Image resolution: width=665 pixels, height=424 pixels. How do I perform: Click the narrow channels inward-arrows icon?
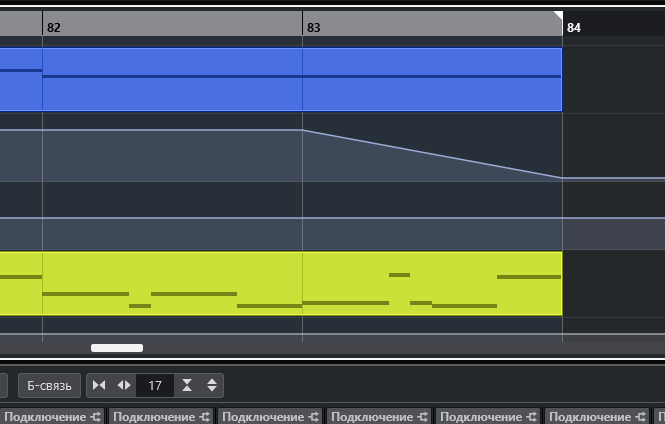pyautogui.click(x=99, y=386)
